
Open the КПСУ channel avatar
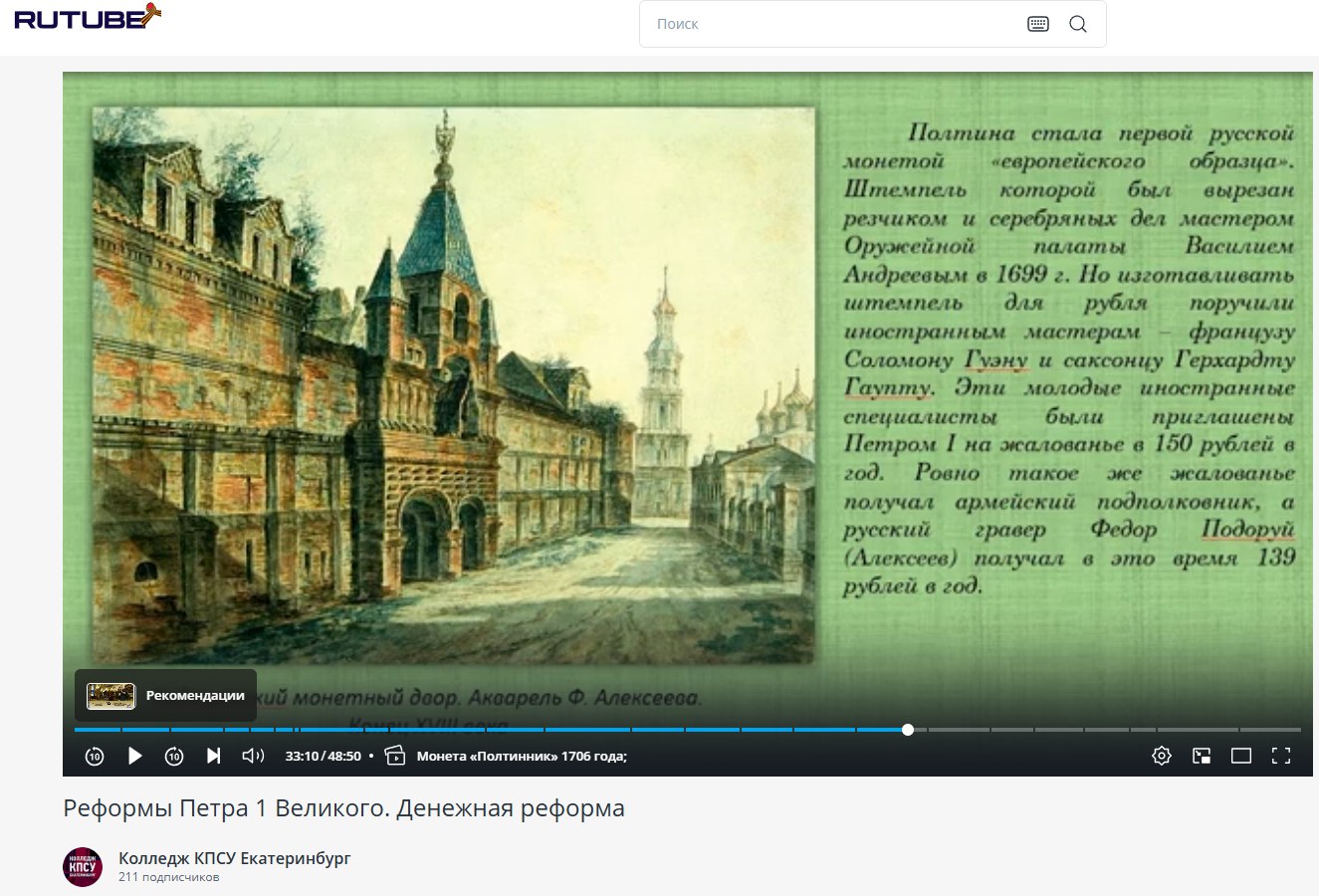tap(83, 867)
